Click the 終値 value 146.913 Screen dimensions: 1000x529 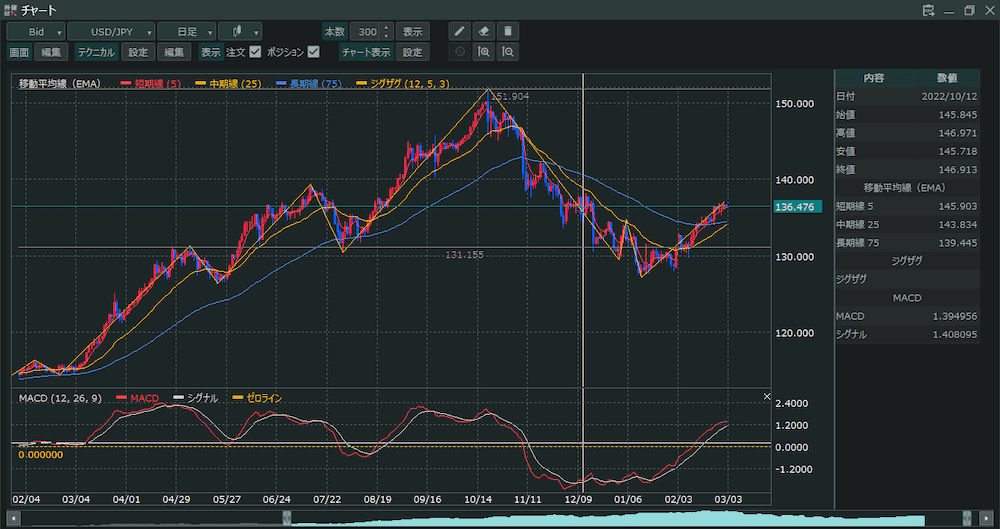click(x=958, y=170)
